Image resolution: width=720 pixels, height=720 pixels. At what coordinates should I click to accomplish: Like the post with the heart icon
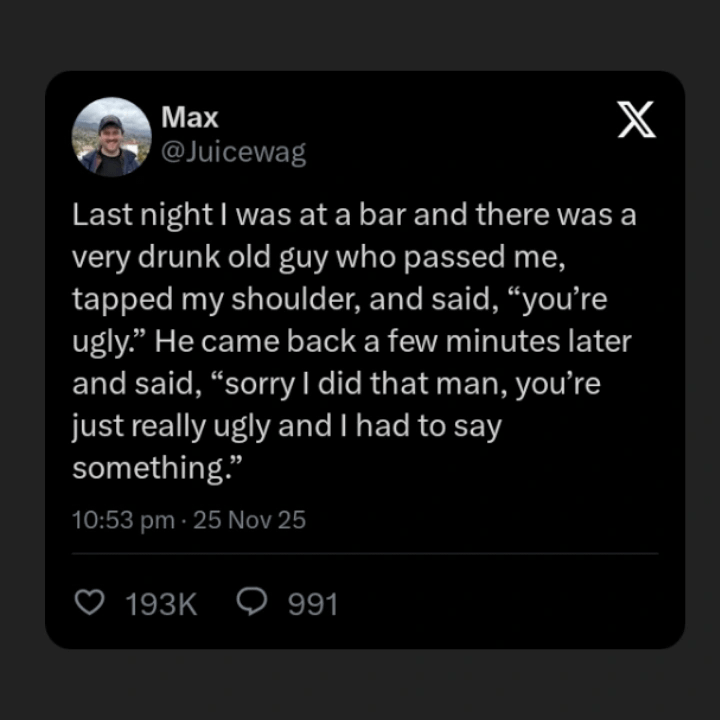point(90,603)
